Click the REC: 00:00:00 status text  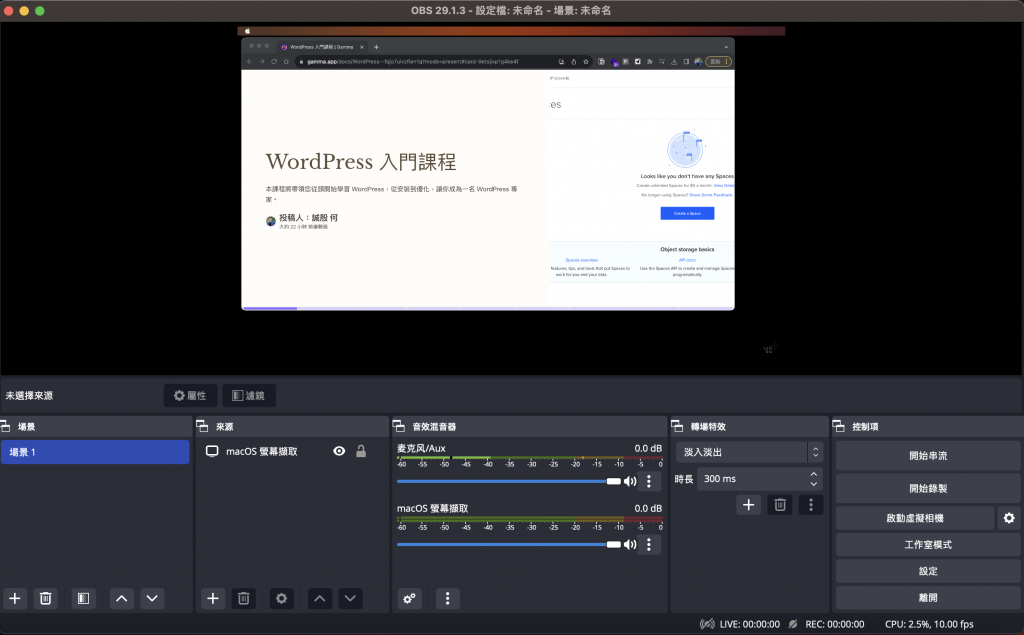tap(835, 624)
